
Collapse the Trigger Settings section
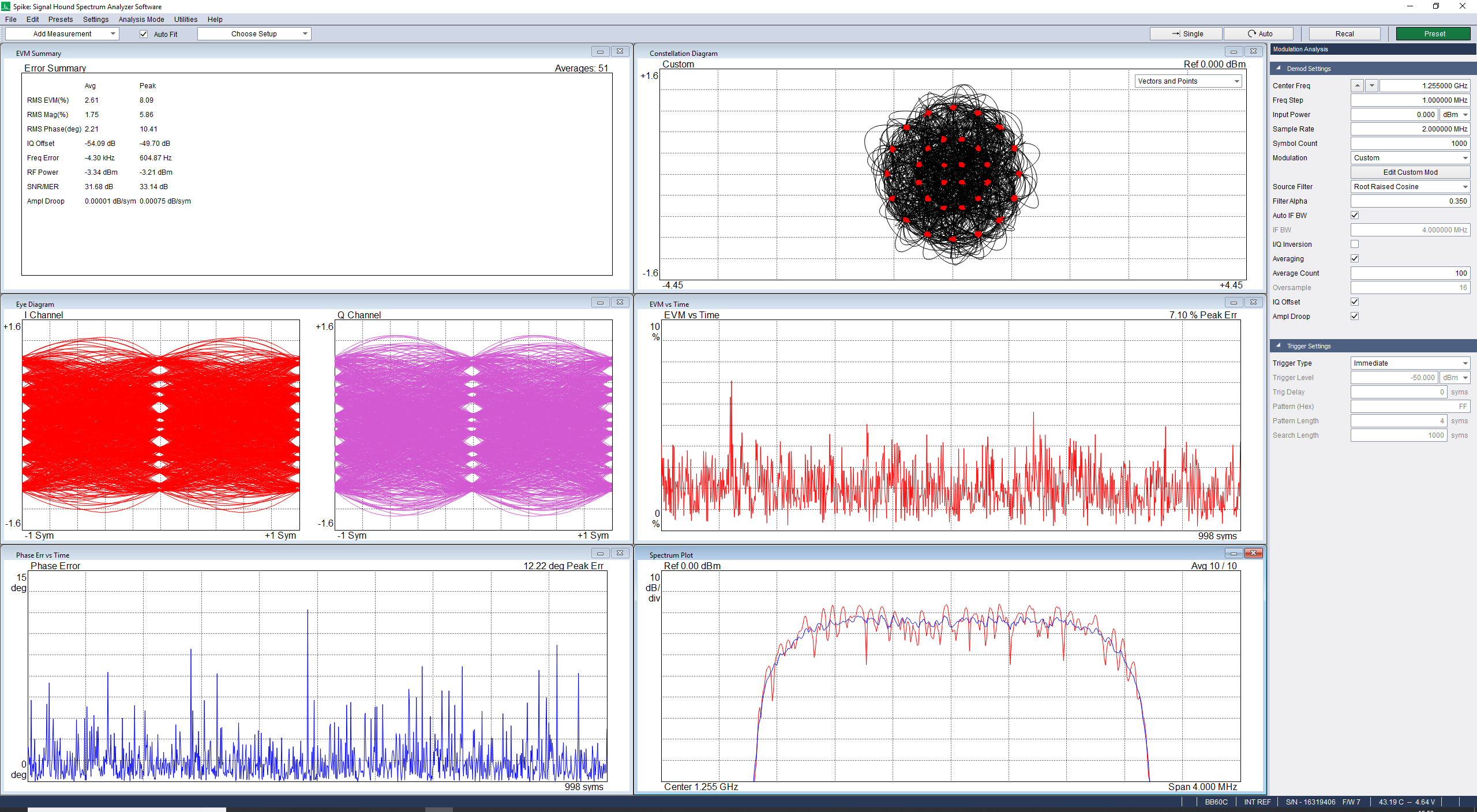[1279, 345]
